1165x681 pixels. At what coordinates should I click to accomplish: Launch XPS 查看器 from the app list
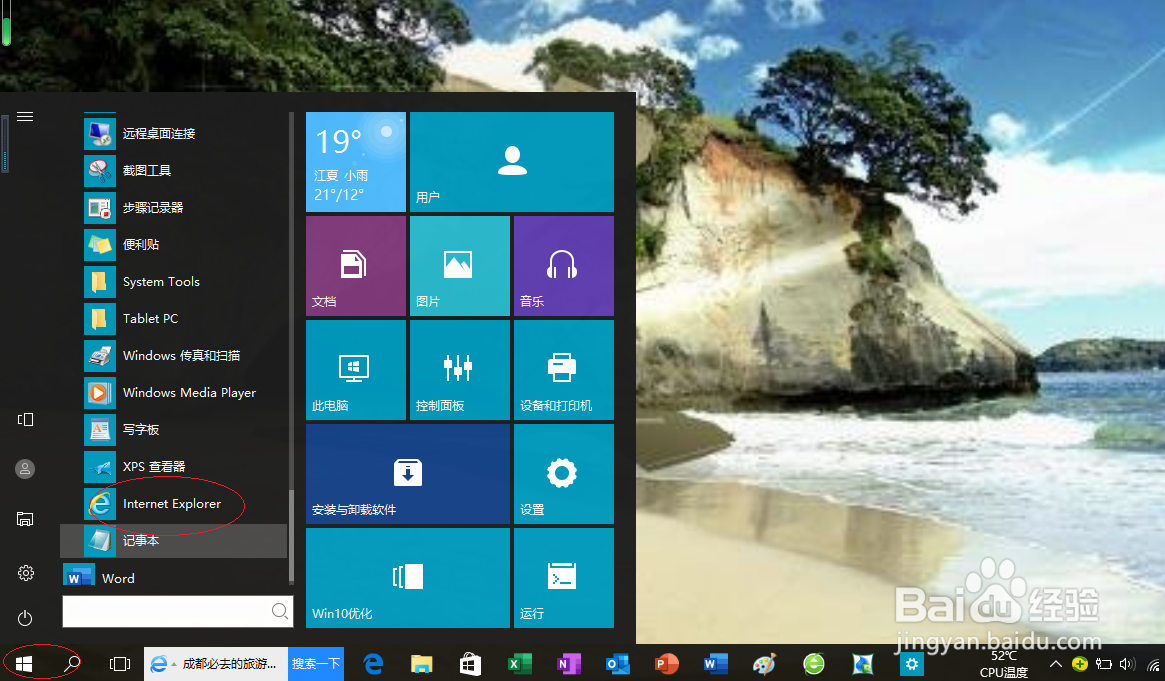tap(175, 466)
